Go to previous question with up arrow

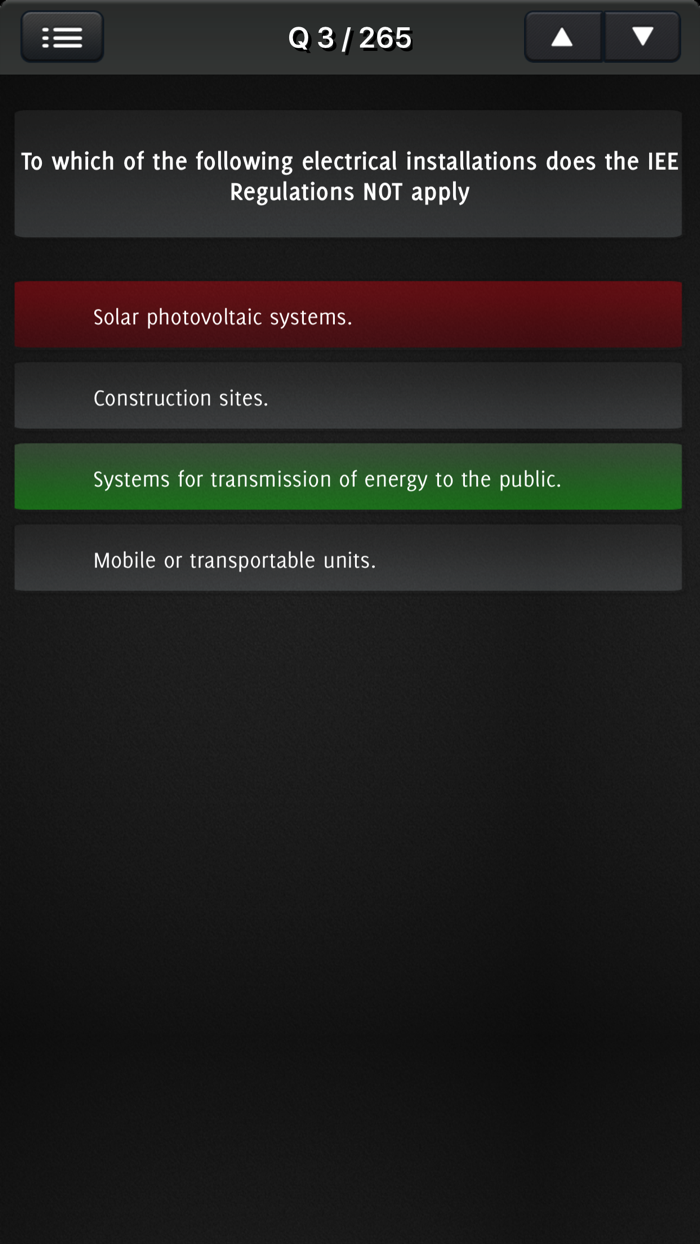click(563, 37)
